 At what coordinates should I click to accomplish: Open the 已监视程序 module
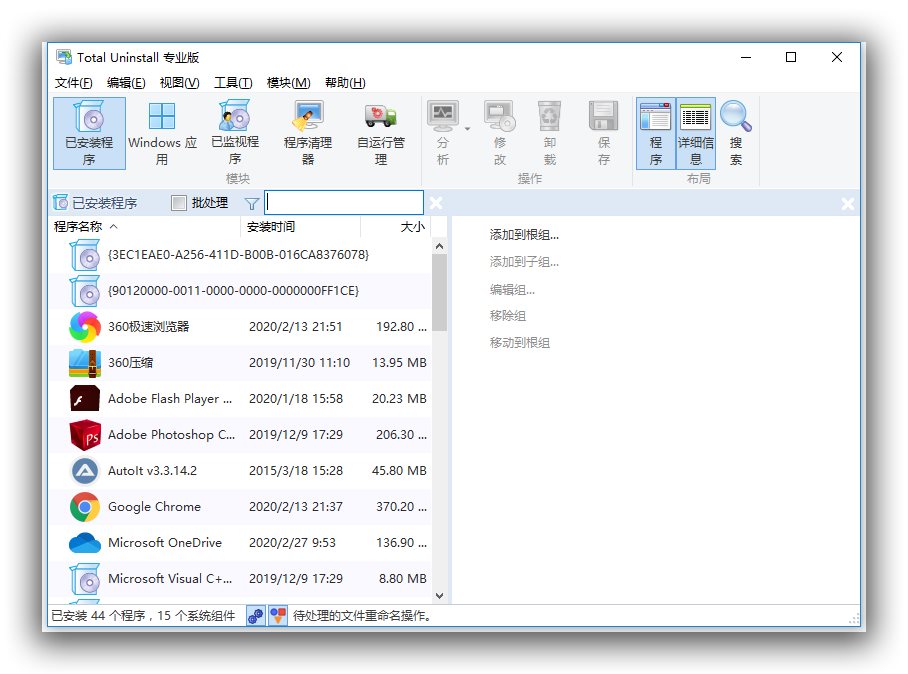tap(235, 133)
